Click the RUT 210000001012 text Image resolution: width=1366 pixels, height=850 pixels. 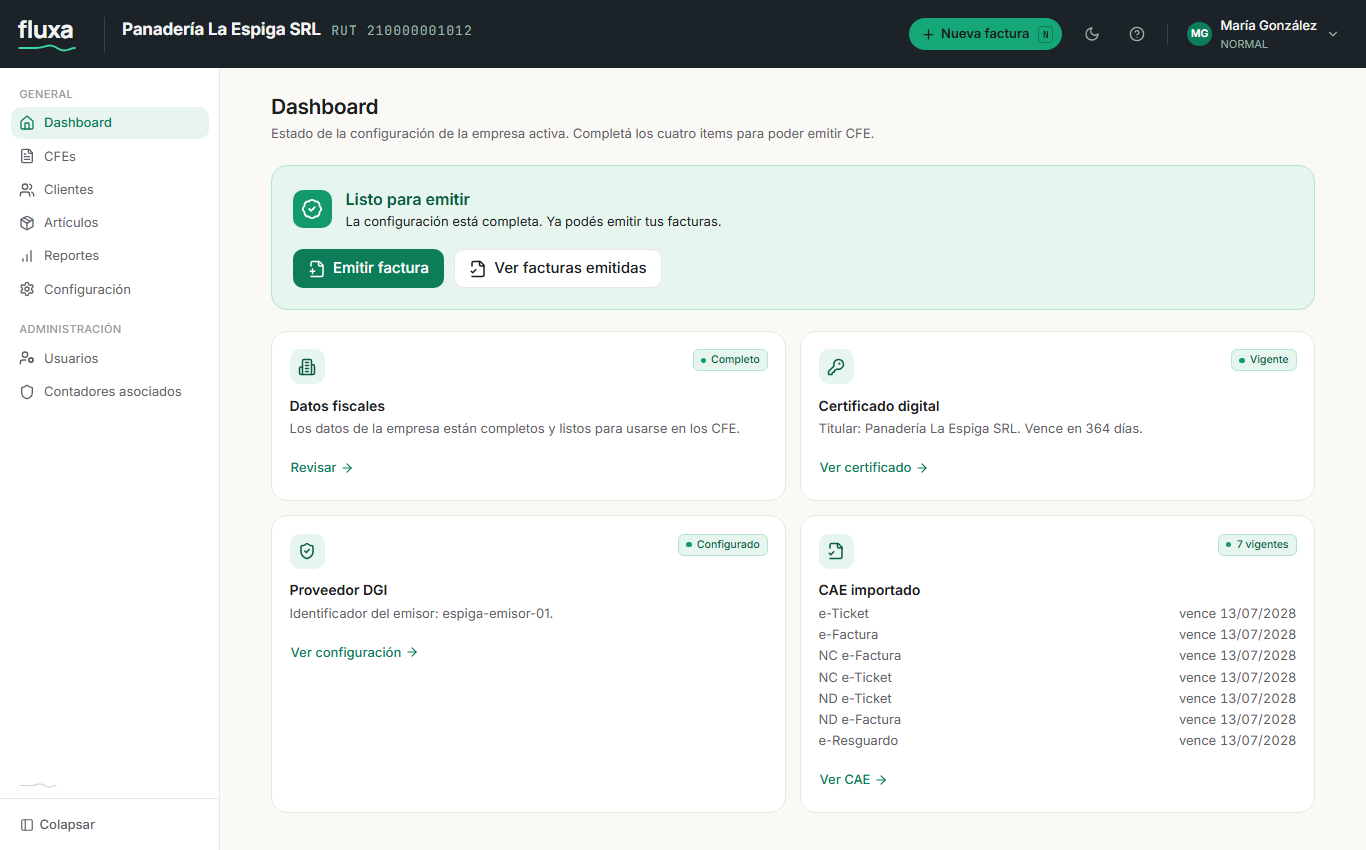point(402,31)
